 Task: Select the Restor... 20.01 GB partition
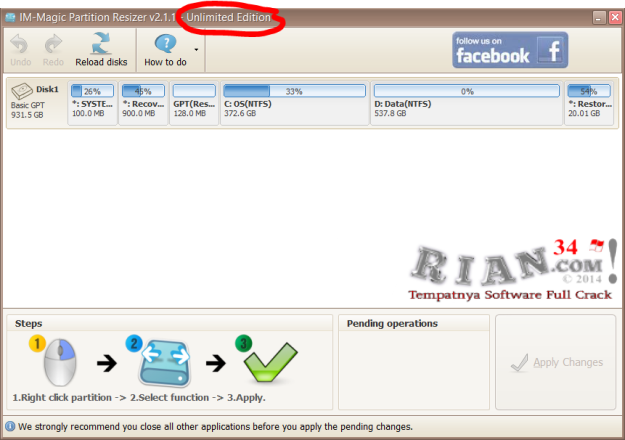pos(589,103)
